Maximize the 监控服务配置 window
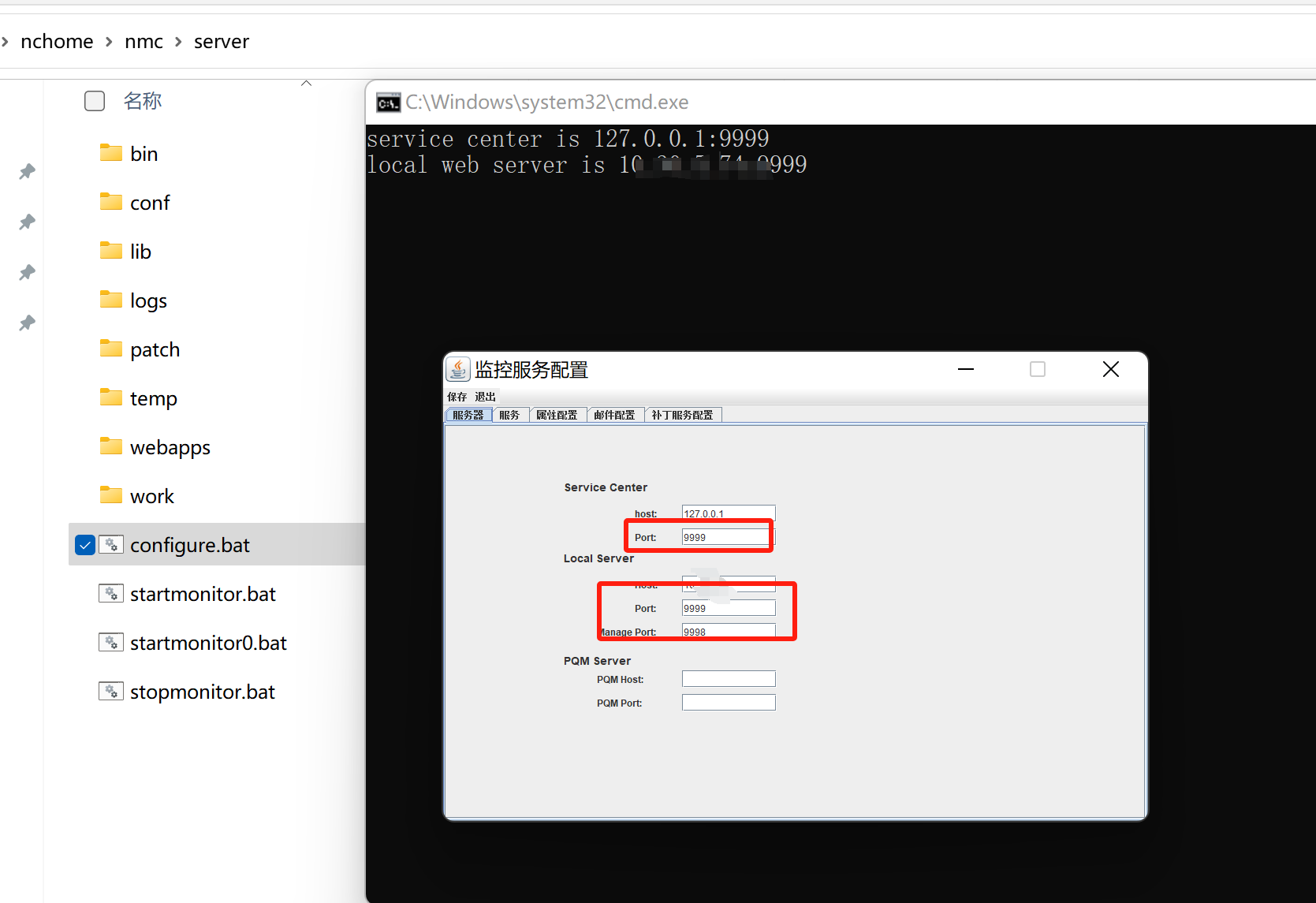The width and height of the screenshot is (1316, 903). pos(1038,369)
